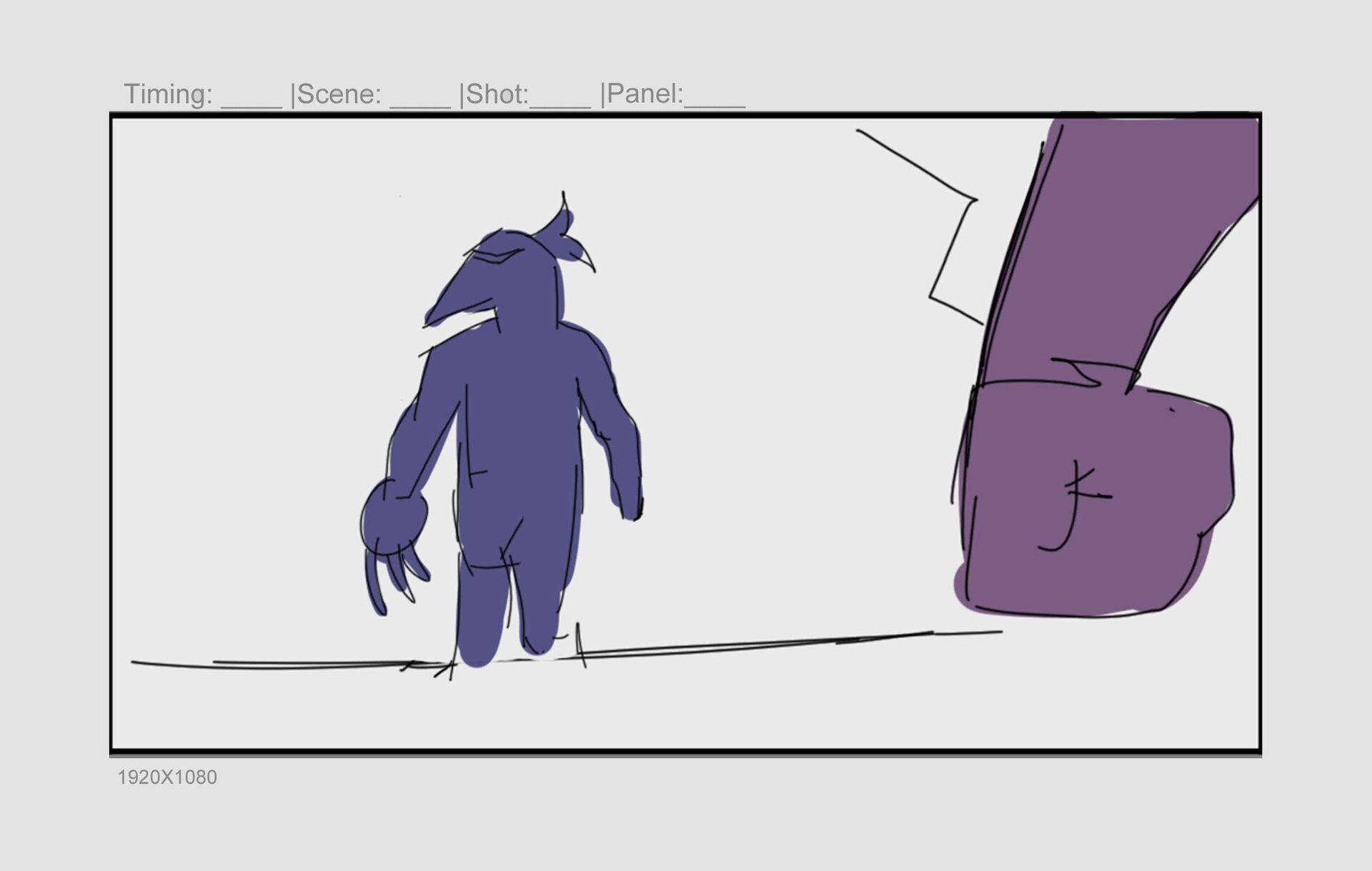Select the 1920X1080 resolution label
This screenshot has width=1372, height=871.
coord(167,777)
